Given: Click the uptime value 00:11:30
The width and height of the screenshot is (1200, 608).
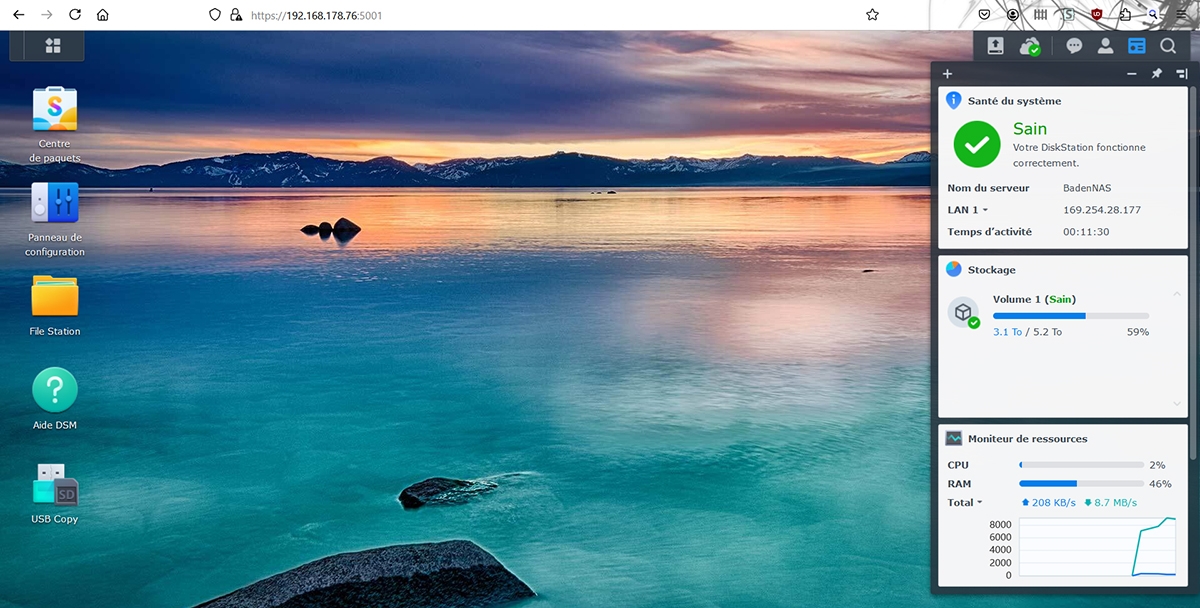Looking at the screenshot, I should coord(1086,232).
